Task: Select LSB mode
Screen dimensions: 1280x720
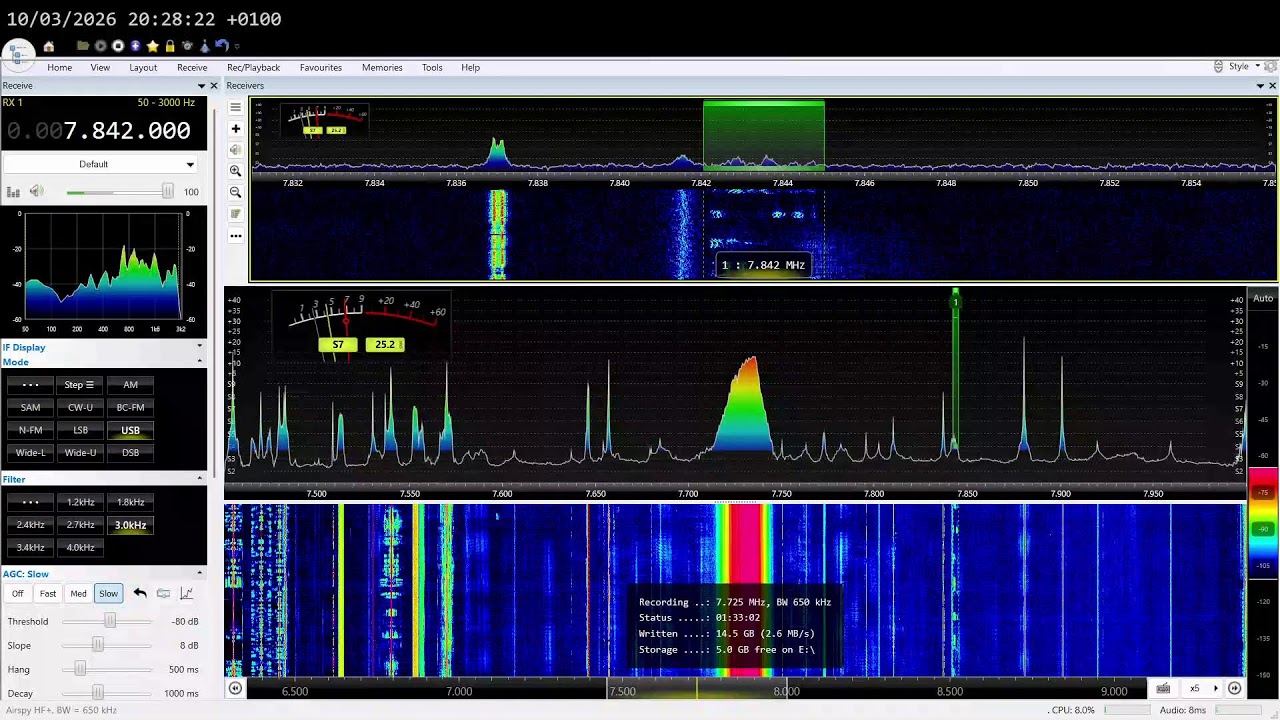Action: (x=80, y=430)
